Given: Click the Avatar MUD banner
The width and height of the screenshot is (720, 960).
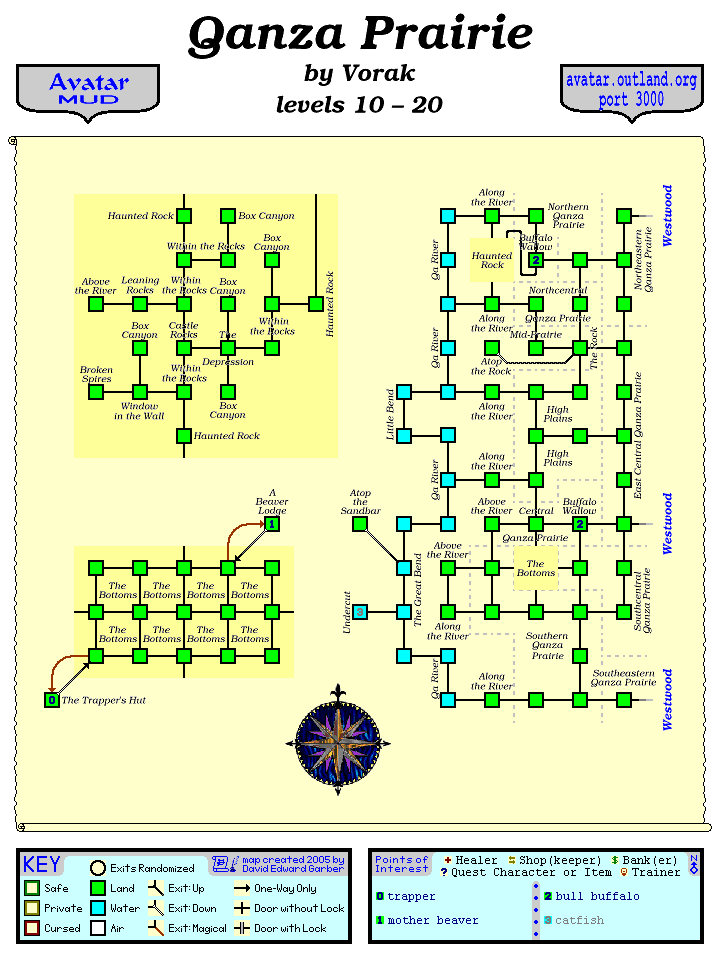Looking at the screenshot, I should [x=88, y=90].
